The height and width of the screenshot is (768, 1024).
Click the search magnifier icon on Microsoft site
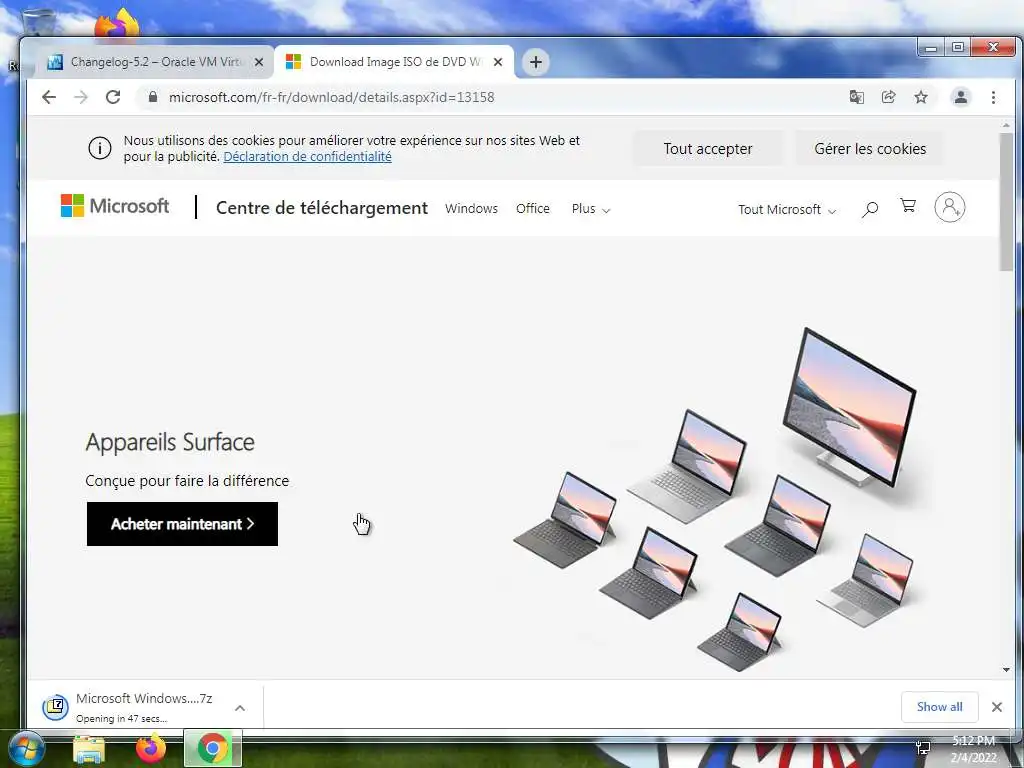coord(870,209)
